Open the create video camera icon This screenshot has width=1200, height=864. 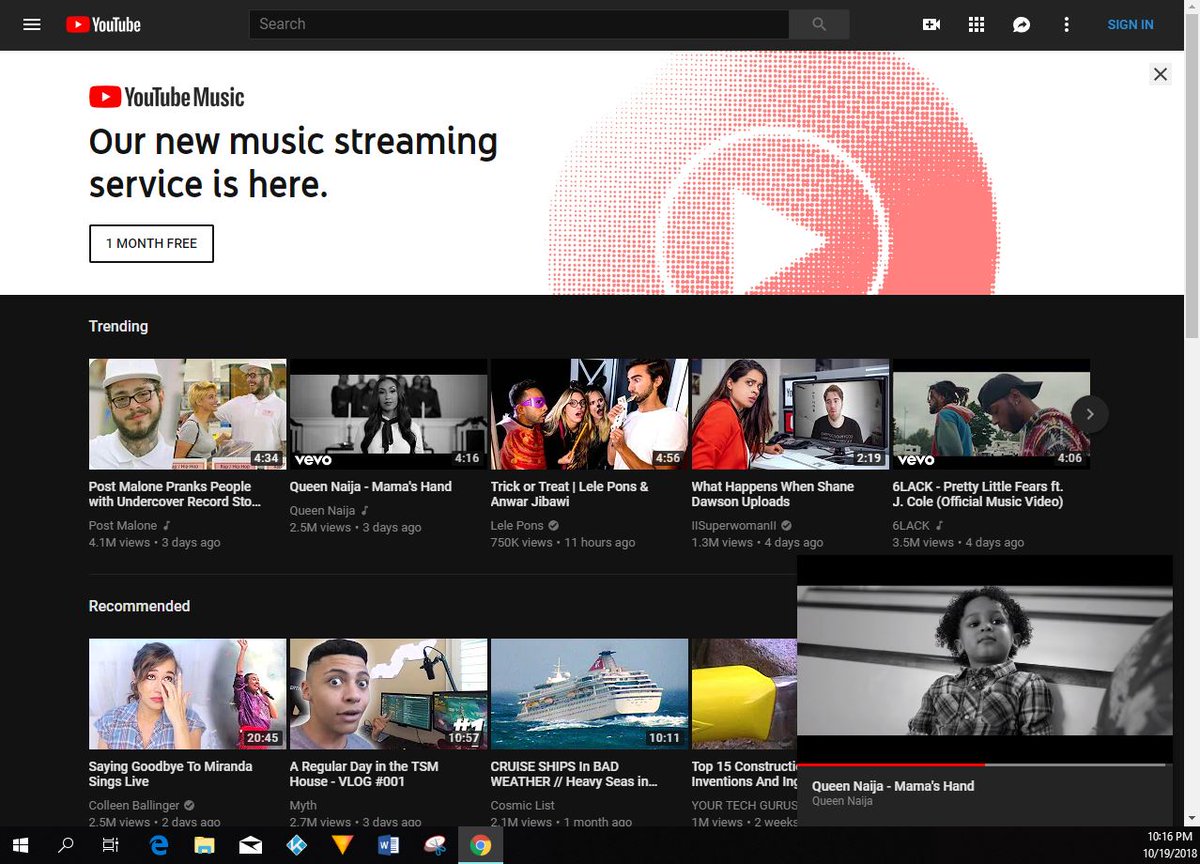pyautogui.click(x=931, y=24)
